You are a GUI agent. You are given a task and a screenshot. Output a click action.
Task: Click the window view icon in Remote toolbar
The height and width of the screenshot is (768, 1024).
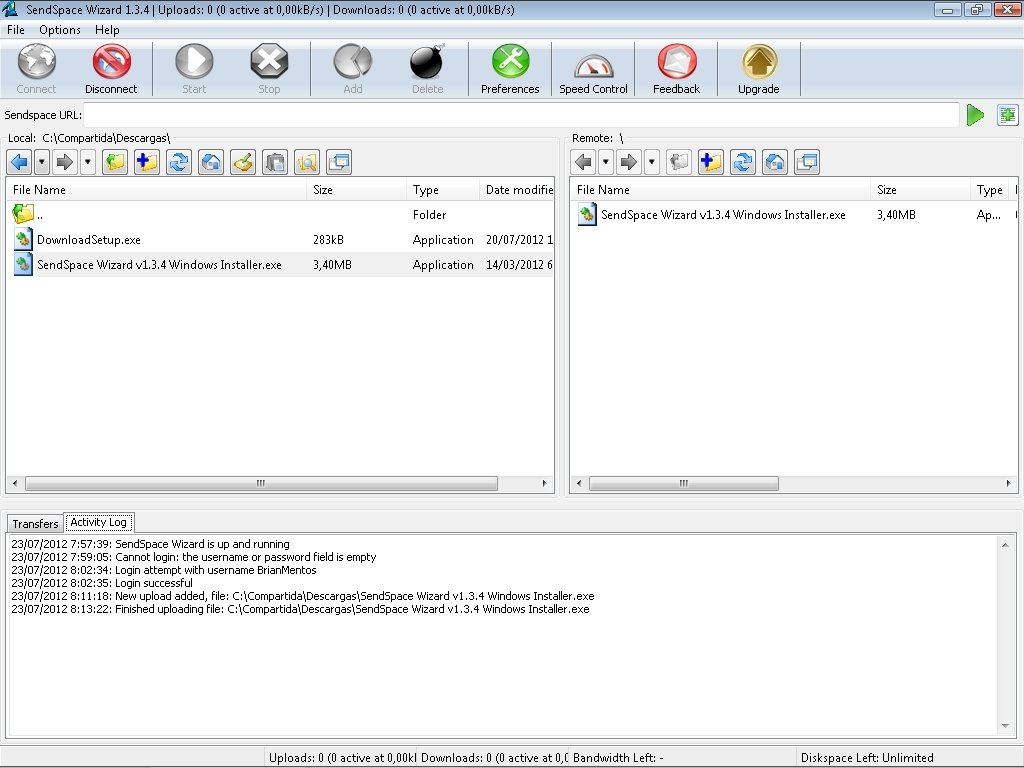(x=807, y=162)
